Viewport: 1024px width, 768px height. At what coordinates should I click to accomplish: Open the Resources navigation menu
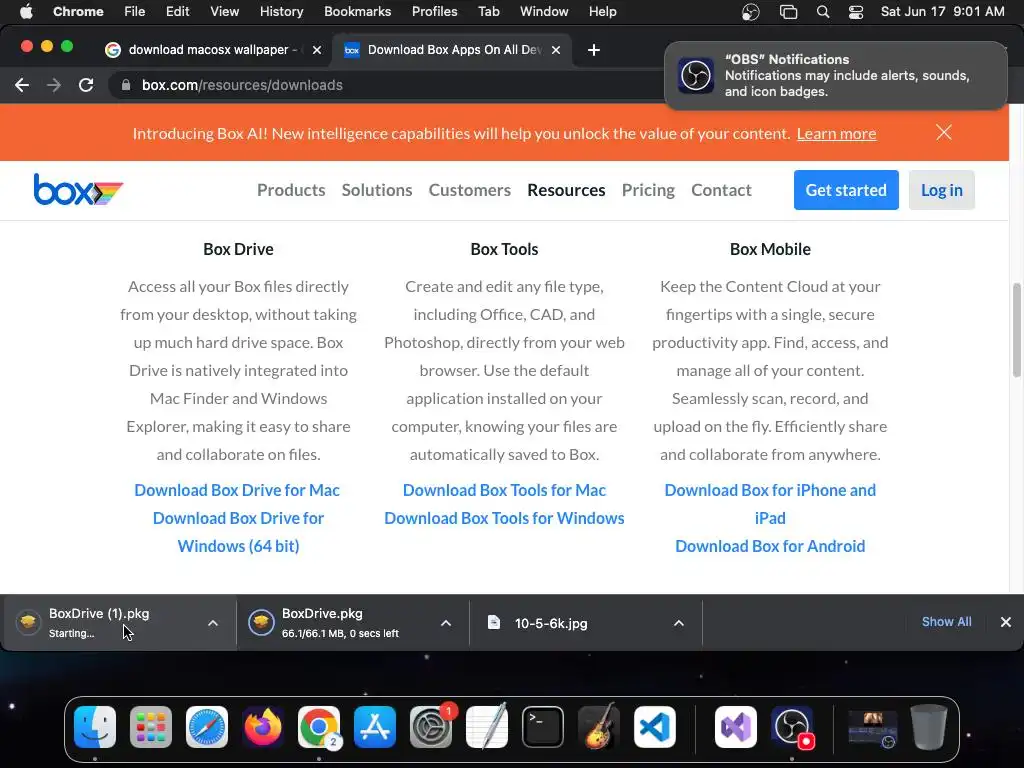[566, 190]
